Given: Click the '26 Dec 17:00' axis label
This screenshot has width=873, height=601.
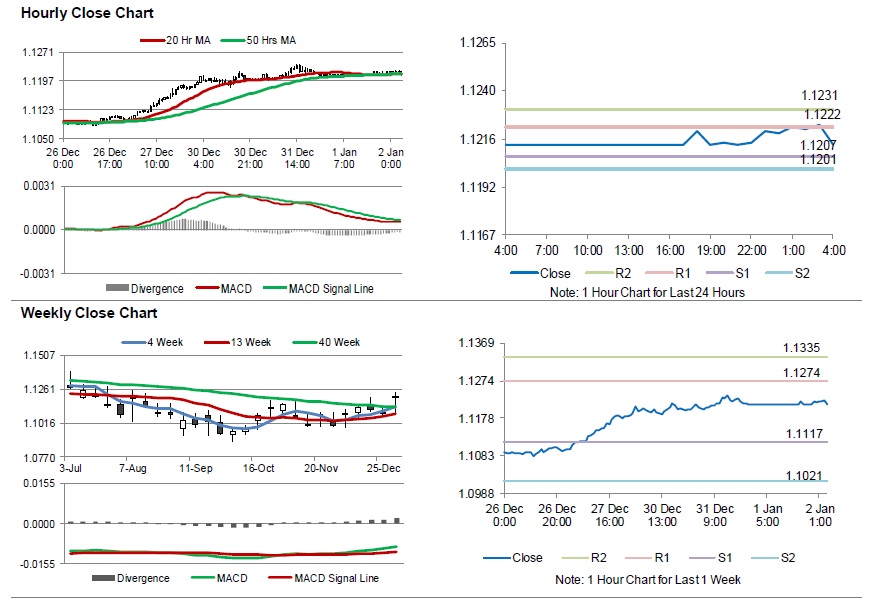Looking at the screenshot, I should (x=110, y=158).
